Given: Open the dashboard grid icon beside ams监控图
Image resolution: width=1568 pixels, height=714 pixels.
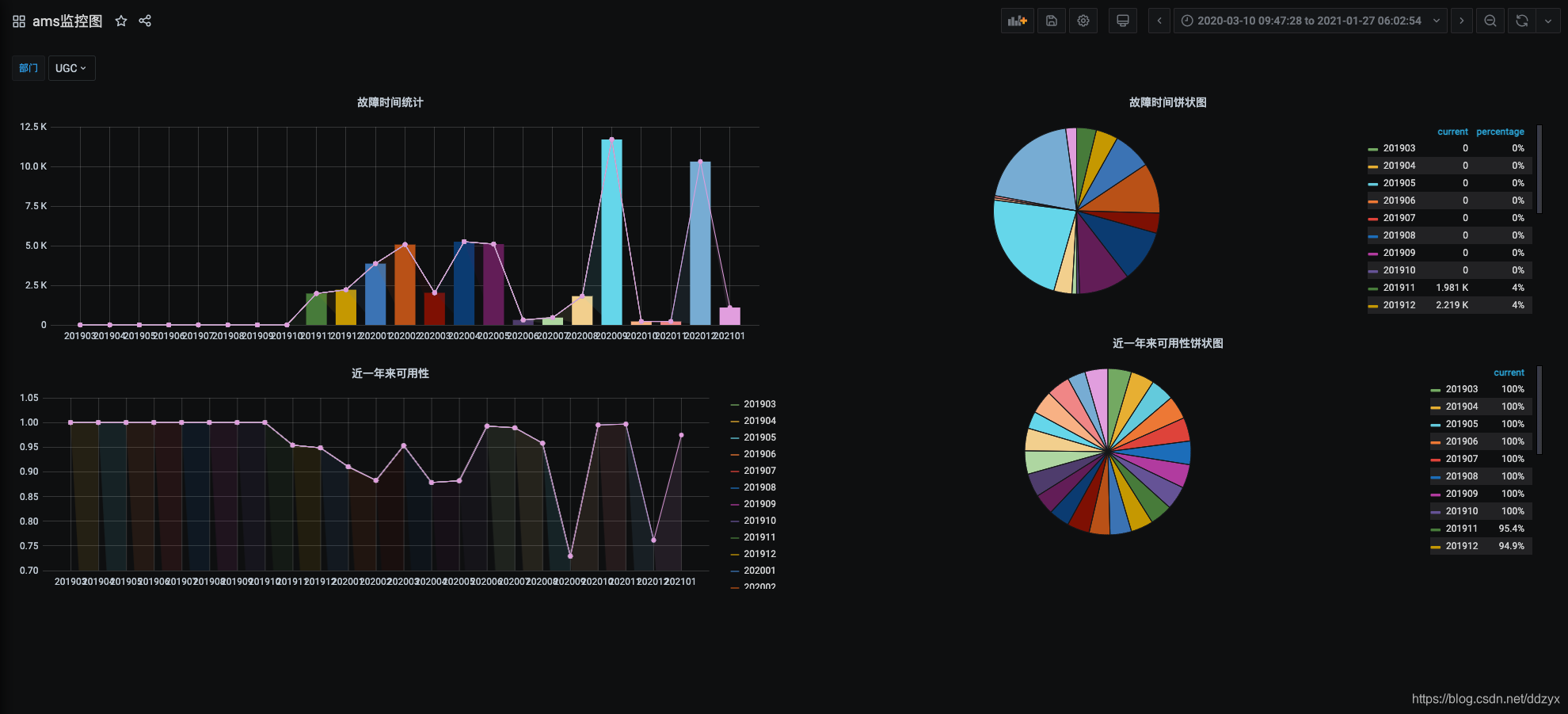Looking at the screenshot, I should 19,21.
